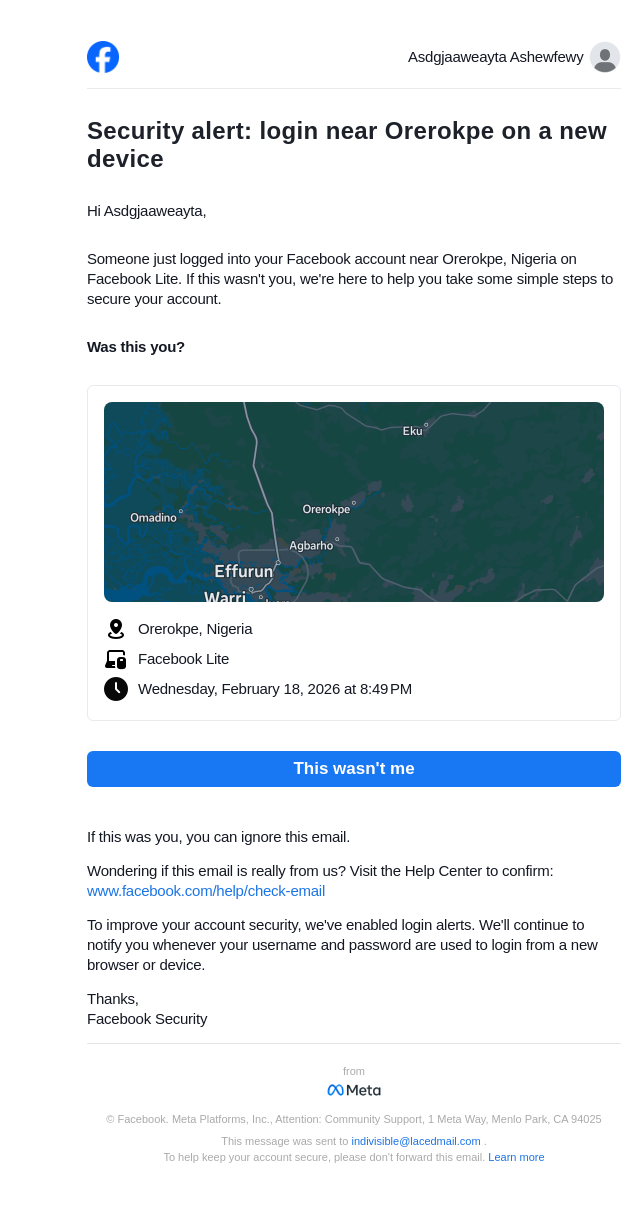Click the Effurun label on the map
The height and width of the screenshot is (1213, 624).
coord(243,572)
